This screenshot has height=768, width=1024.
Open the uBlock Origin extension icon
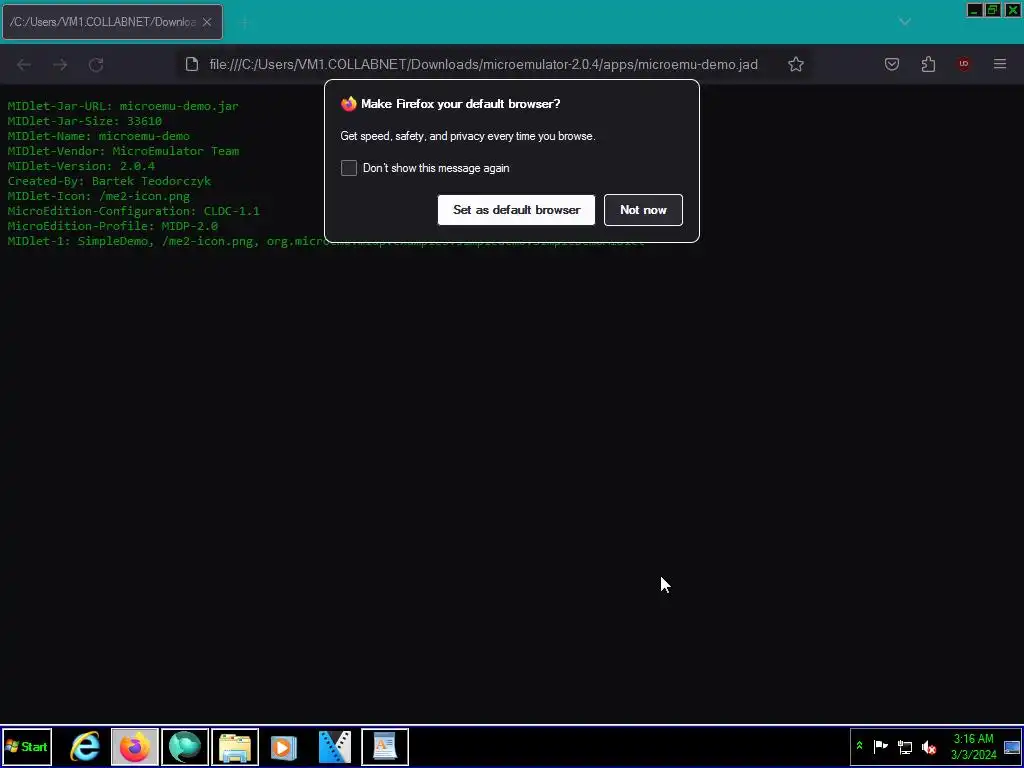click(964, 64)
